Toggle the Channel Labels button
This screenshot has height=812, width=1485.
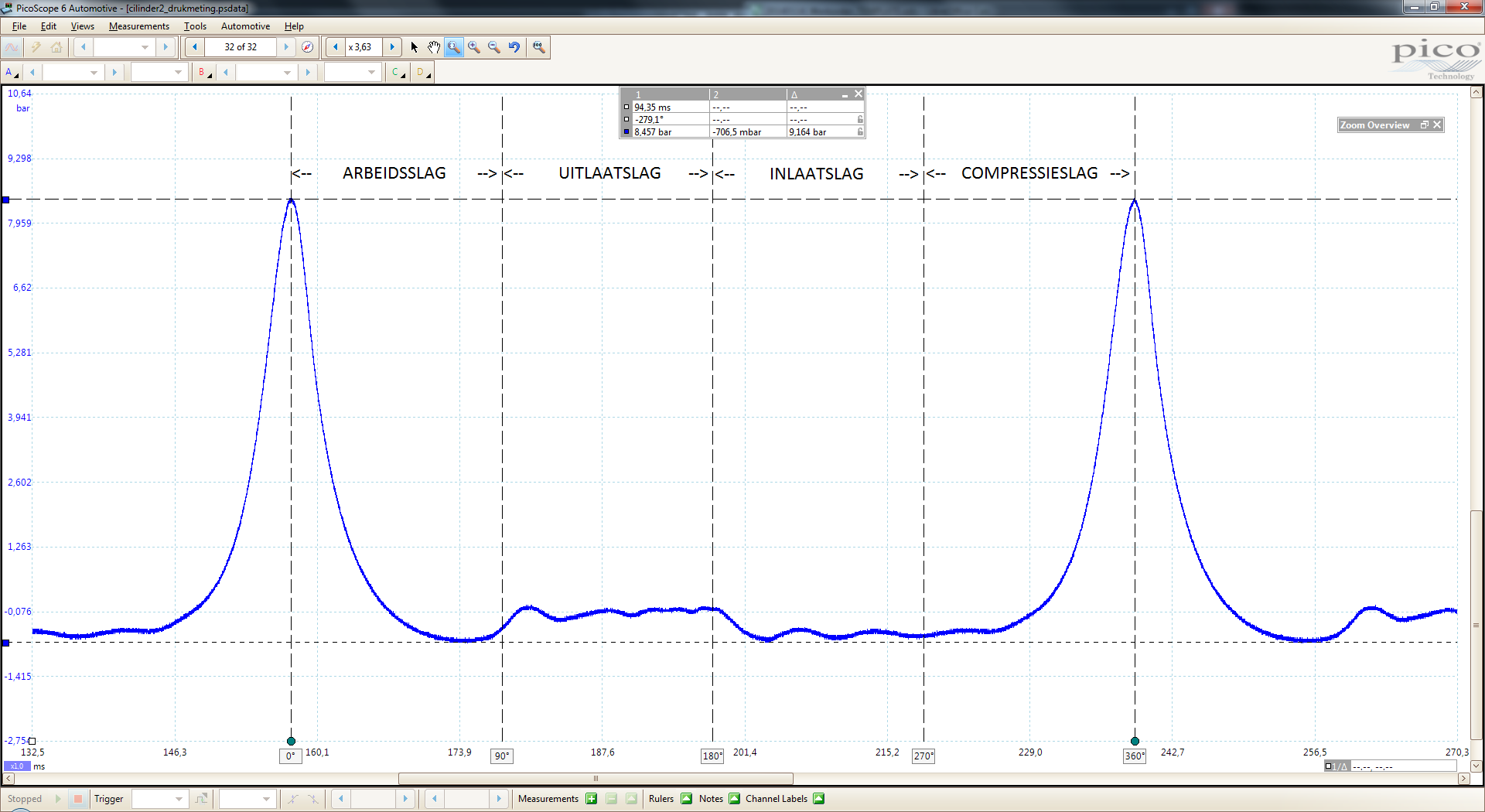point(818,799)
